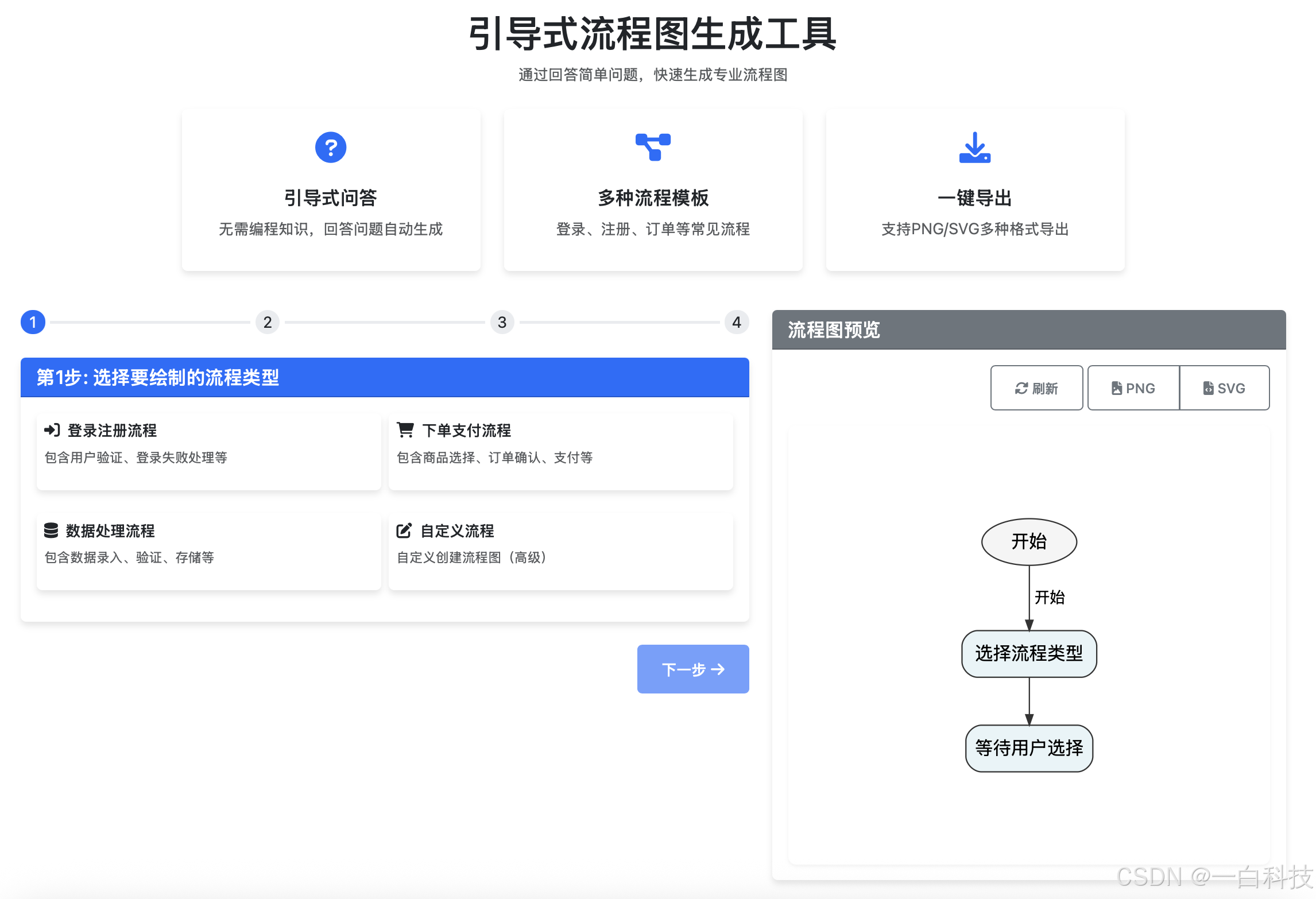Click the refresh icon inside the 刷新 button
This screenshot has width=1316, height=899.
(1021, 388)
